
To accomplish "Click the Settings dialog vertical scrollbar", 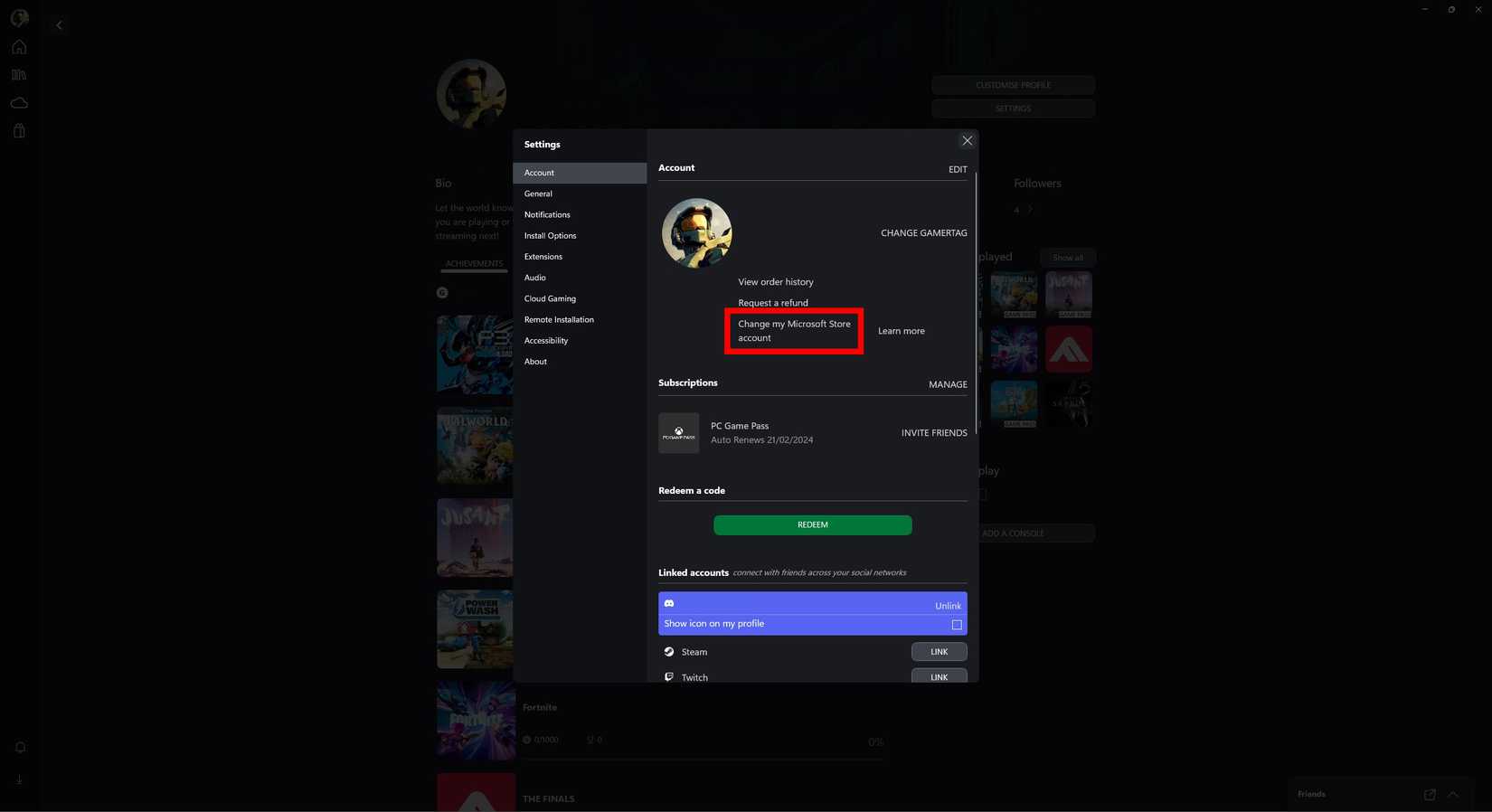I will point(976,298).
